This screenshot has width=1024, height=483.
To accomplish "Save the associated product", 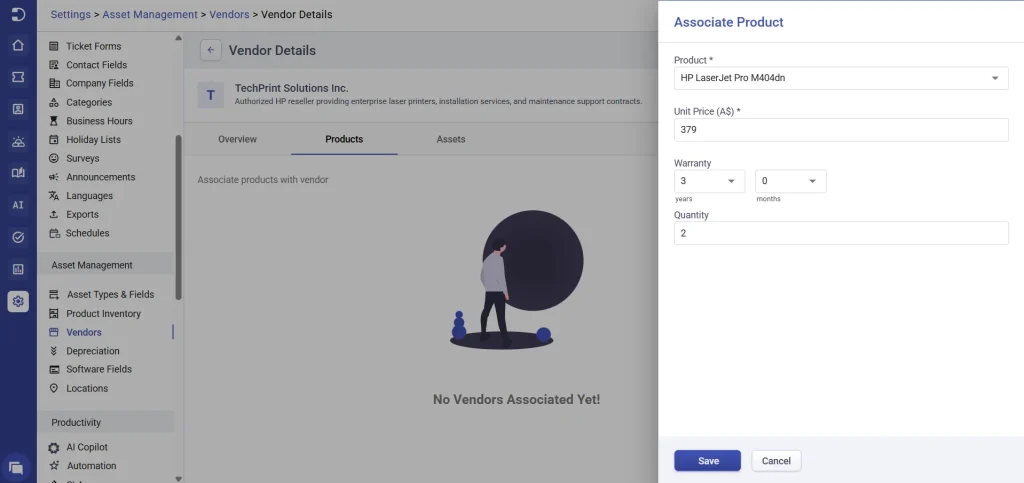I will pyautogui.click(x=707, y=461).
